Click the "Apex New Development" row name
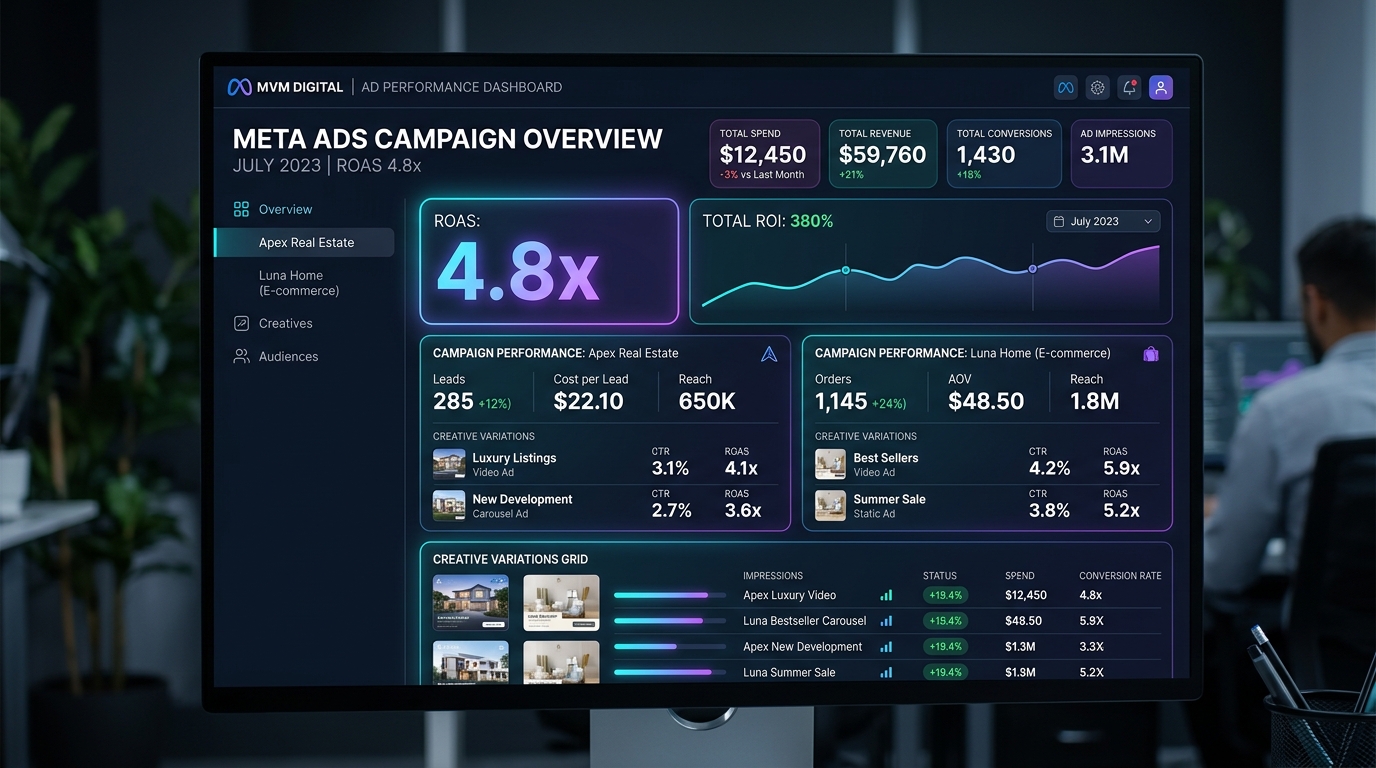 pos(802,647)
